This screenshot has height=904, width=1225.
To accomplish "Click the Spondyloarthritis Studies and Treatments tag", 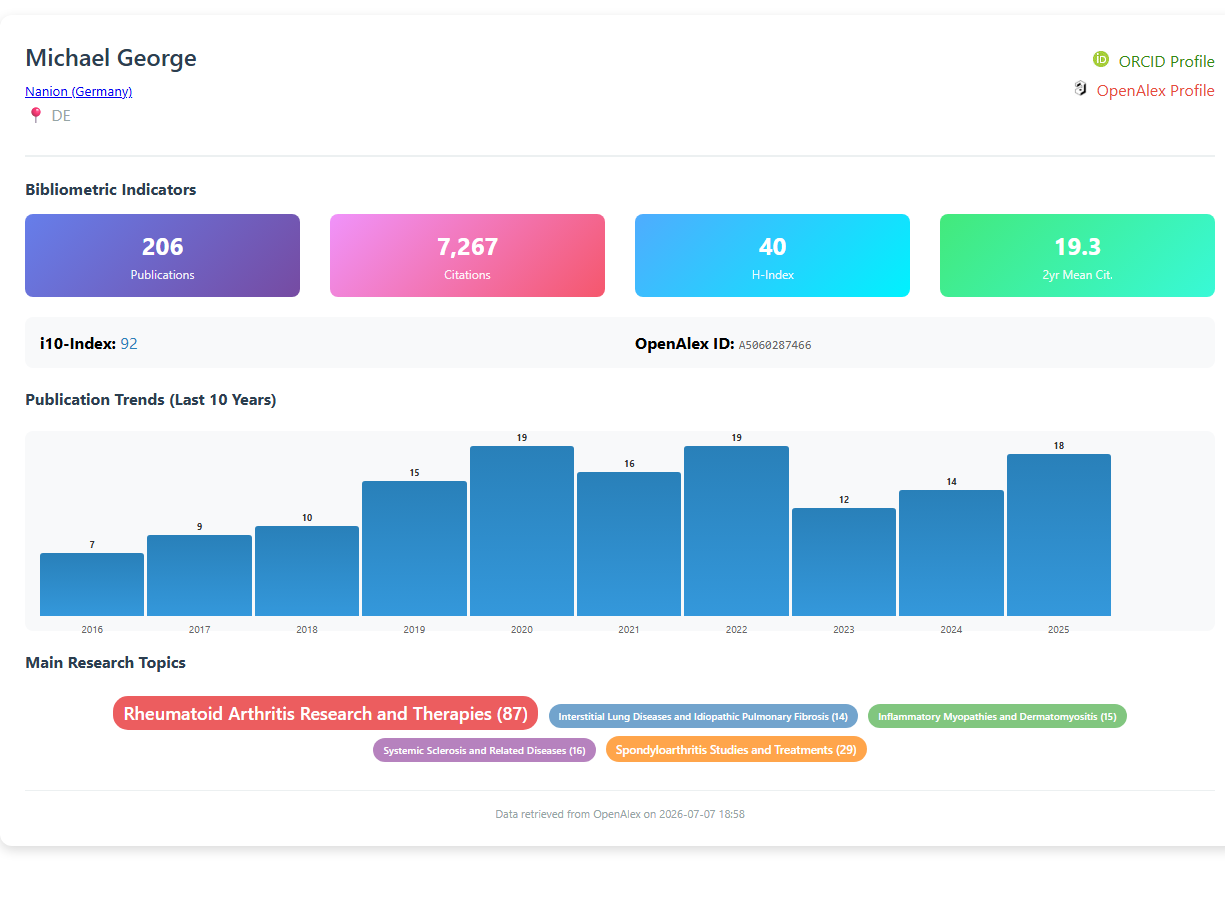I will point(736,749).
